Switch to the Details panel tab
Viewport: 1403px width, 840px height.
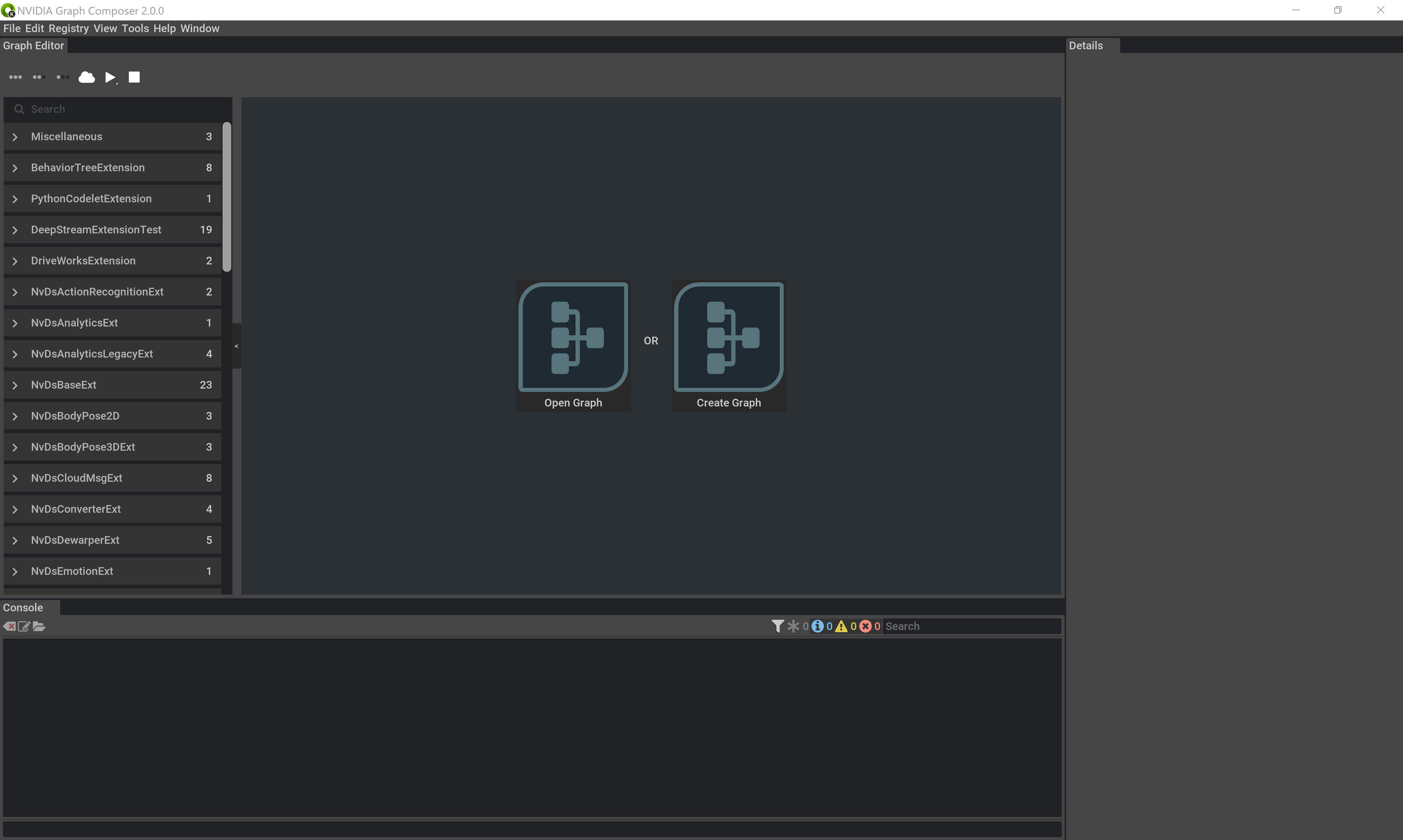click(x=1085, y=45)
